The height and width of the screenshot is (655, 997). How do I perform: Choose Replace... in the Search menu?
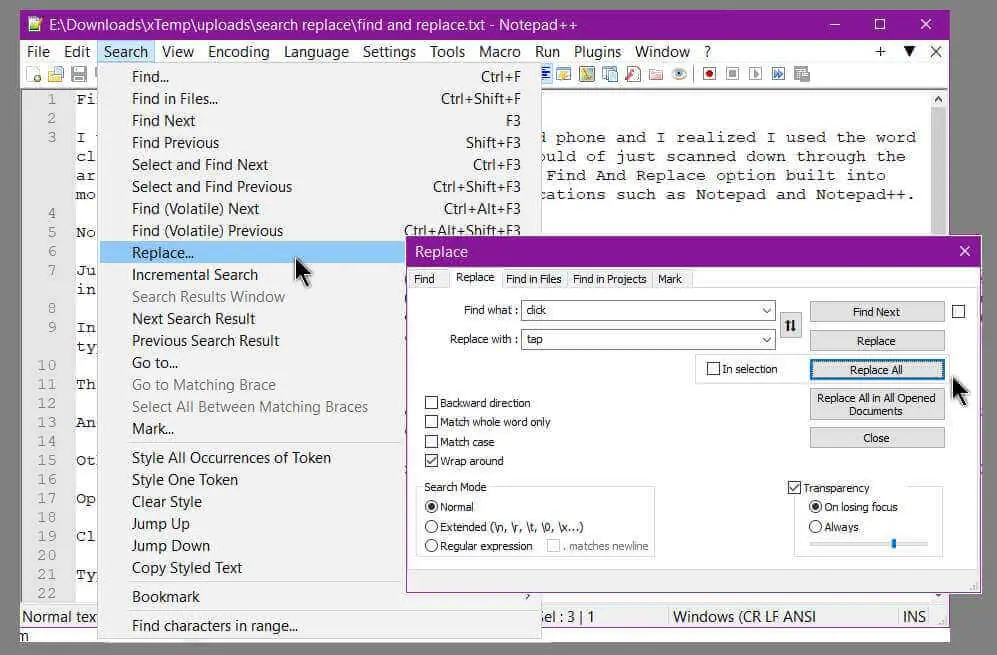[252, 252]
